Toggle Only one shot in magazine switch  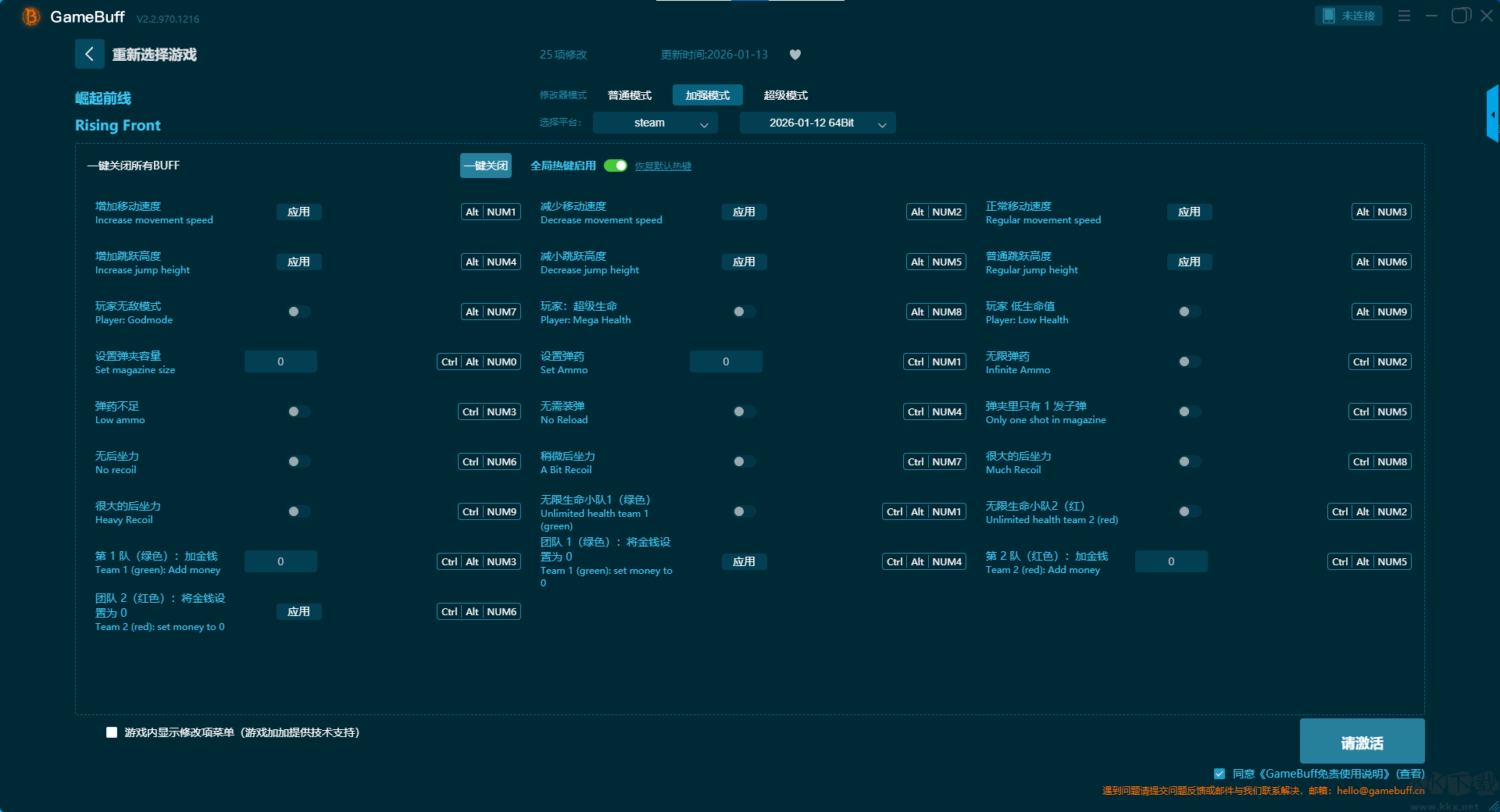click(x=1189, y=411)
